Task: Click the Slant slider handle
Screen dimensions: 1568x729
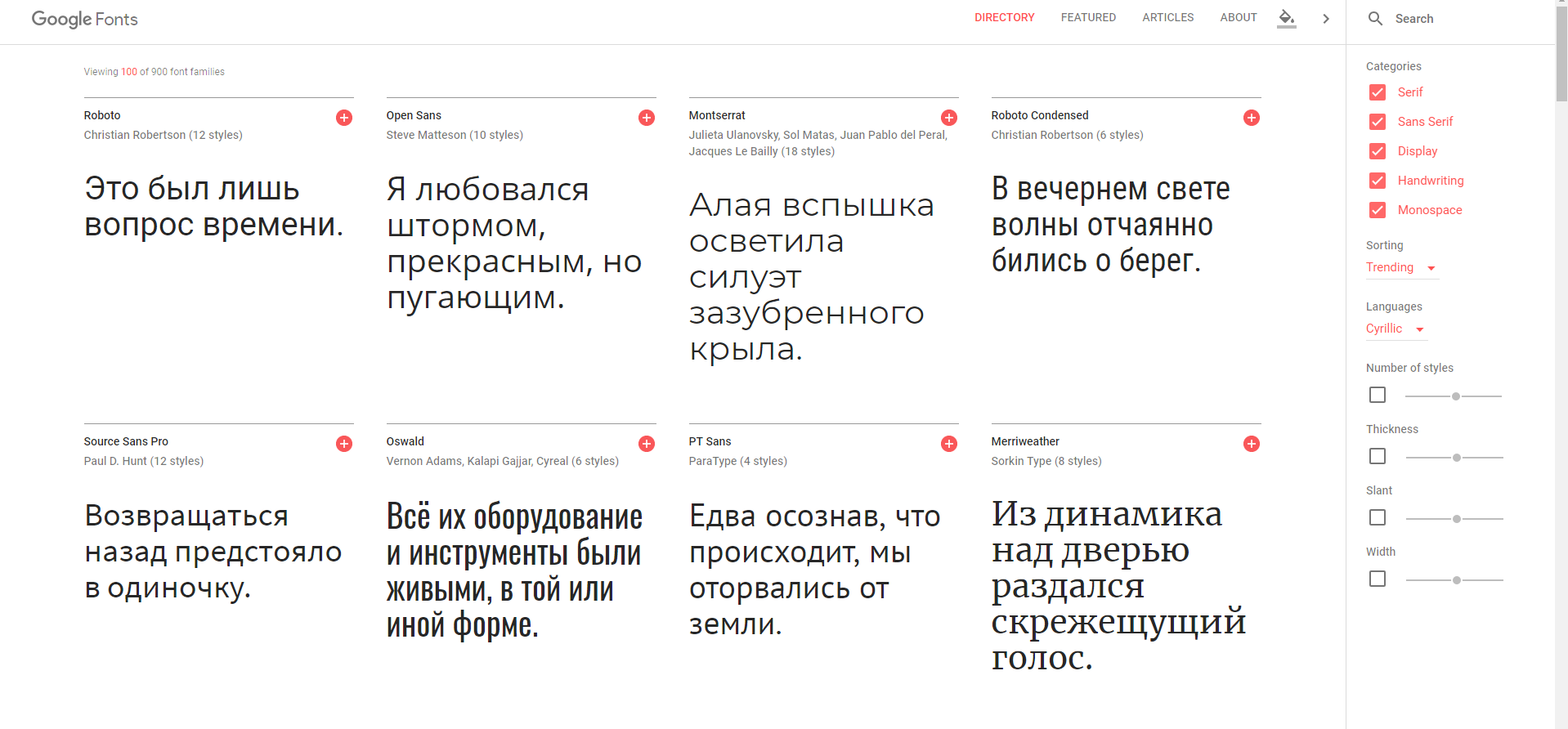Action: pyautogui.click(x=1457, y=519)
